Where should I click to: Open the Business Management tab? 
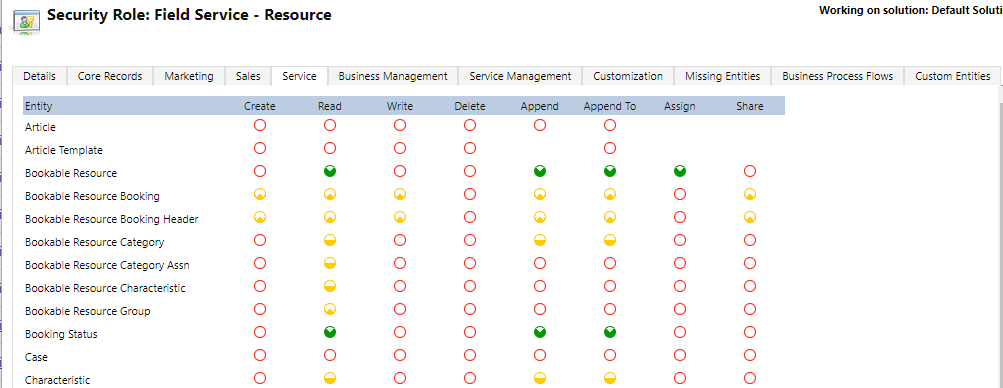coord(393,76)
